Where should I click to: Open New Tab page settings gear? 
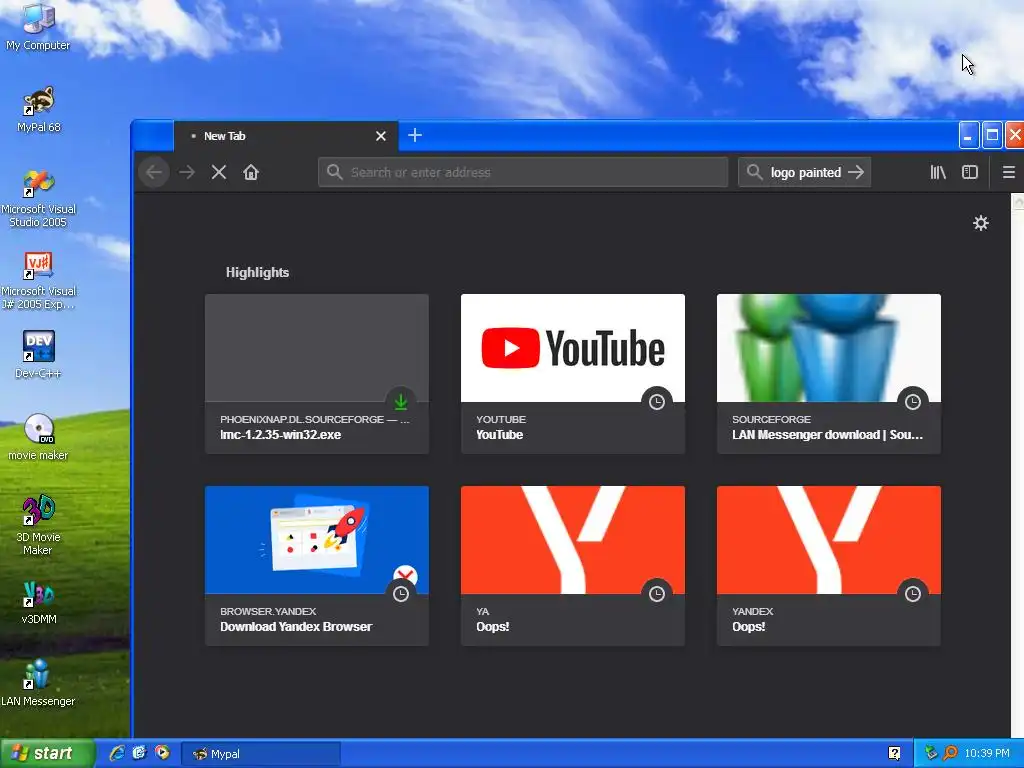981,223
